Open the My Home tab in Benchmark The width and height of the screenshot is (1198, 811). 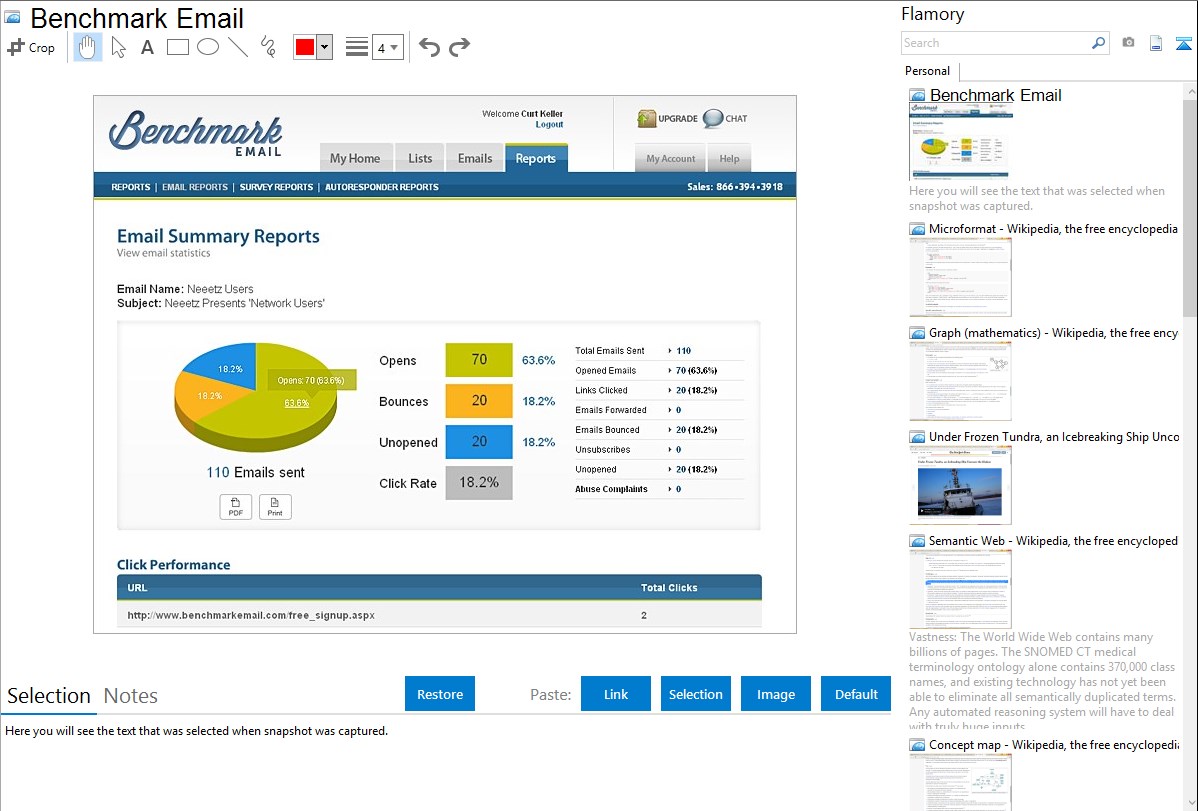click(355, 158)
